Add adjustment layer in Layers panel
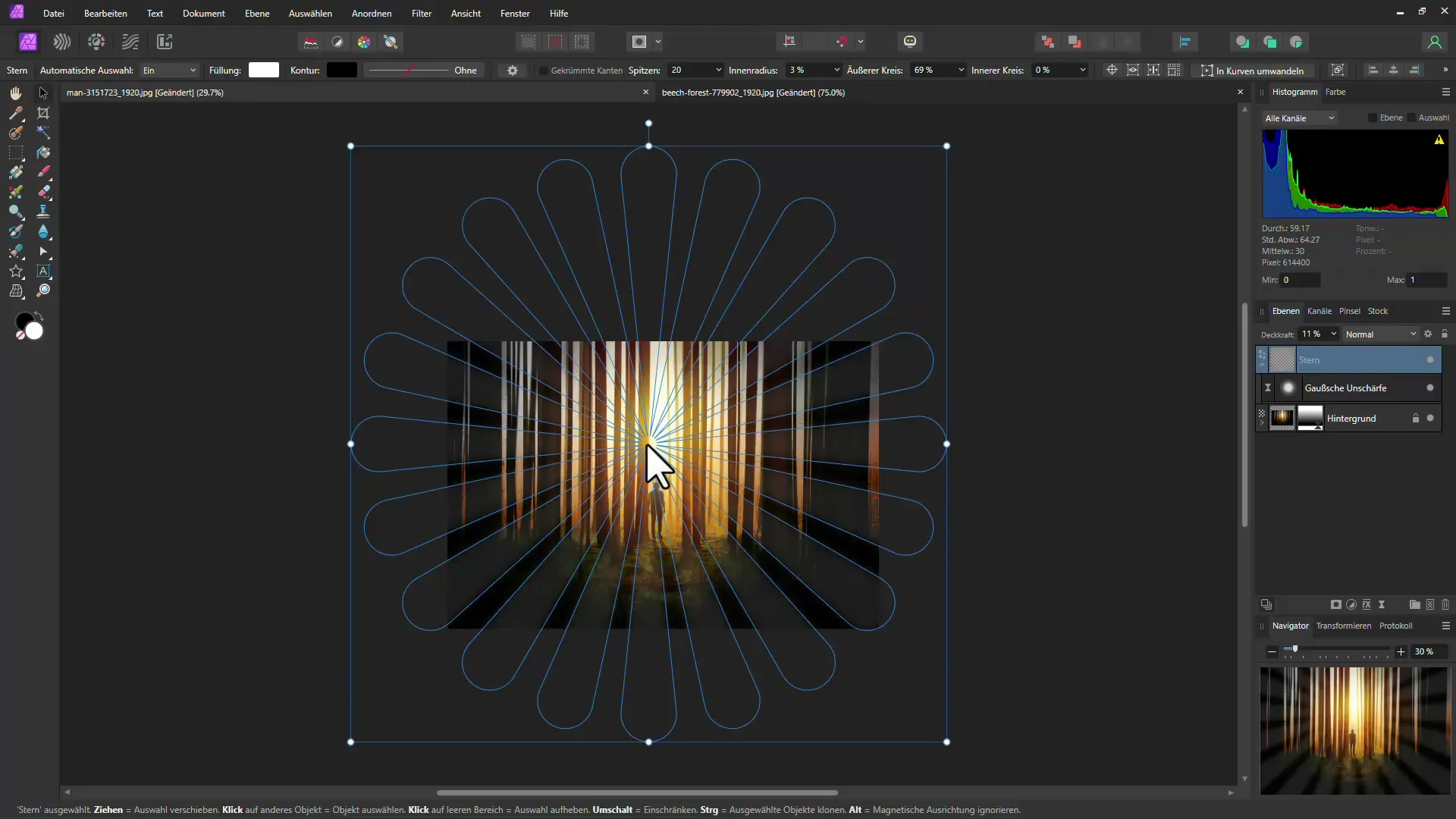 click(x=1351, y=605)
